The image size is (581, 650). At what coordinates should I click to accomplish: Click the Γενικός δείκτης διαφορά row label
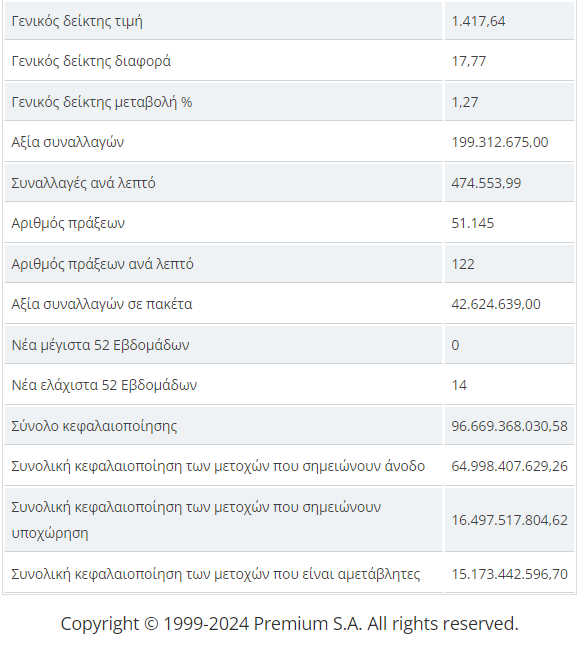coord(91,61)
